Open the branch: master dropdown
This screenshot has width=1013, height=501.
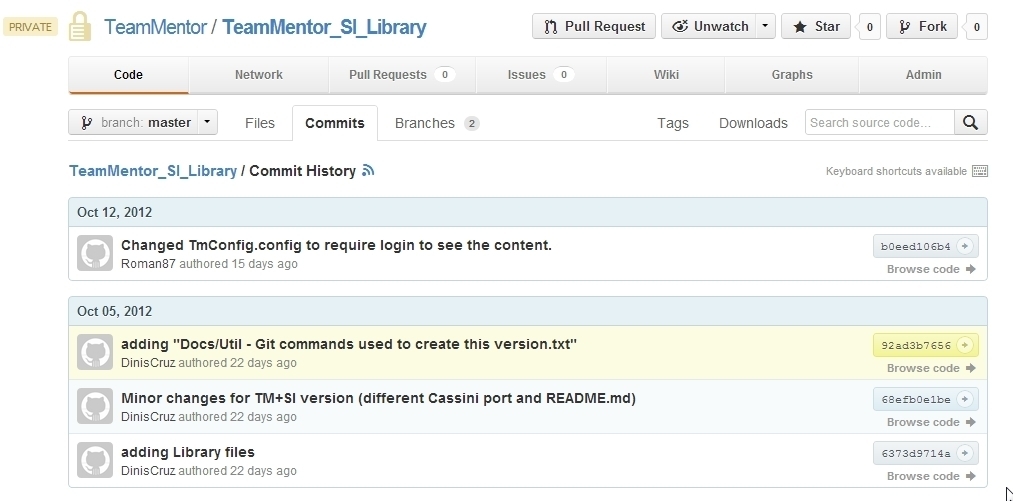143,123
